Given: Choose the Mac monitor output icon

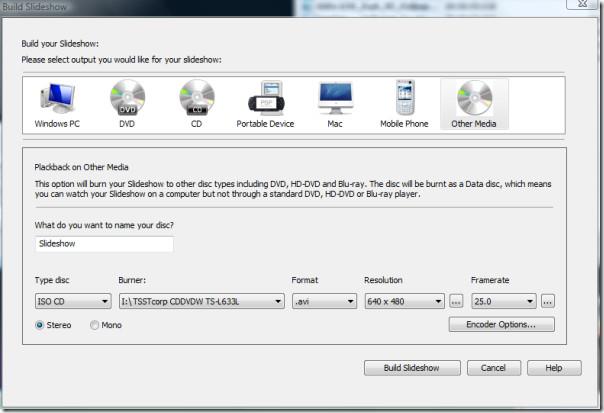Looking at the screenshot, I should (335, 100).
